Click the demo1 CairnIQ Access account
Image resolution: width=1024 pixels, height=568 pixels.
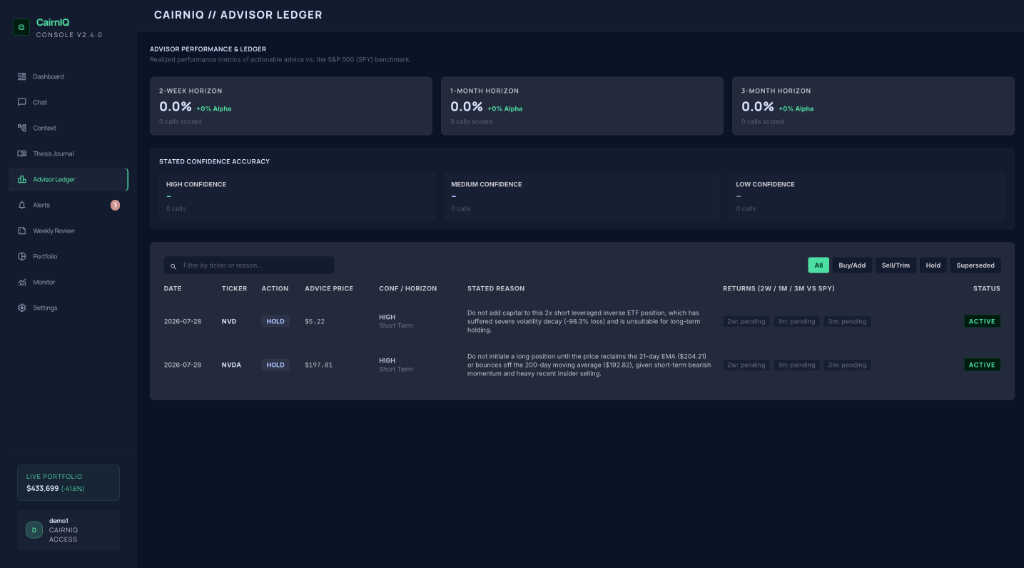click(x=69, y=529)
